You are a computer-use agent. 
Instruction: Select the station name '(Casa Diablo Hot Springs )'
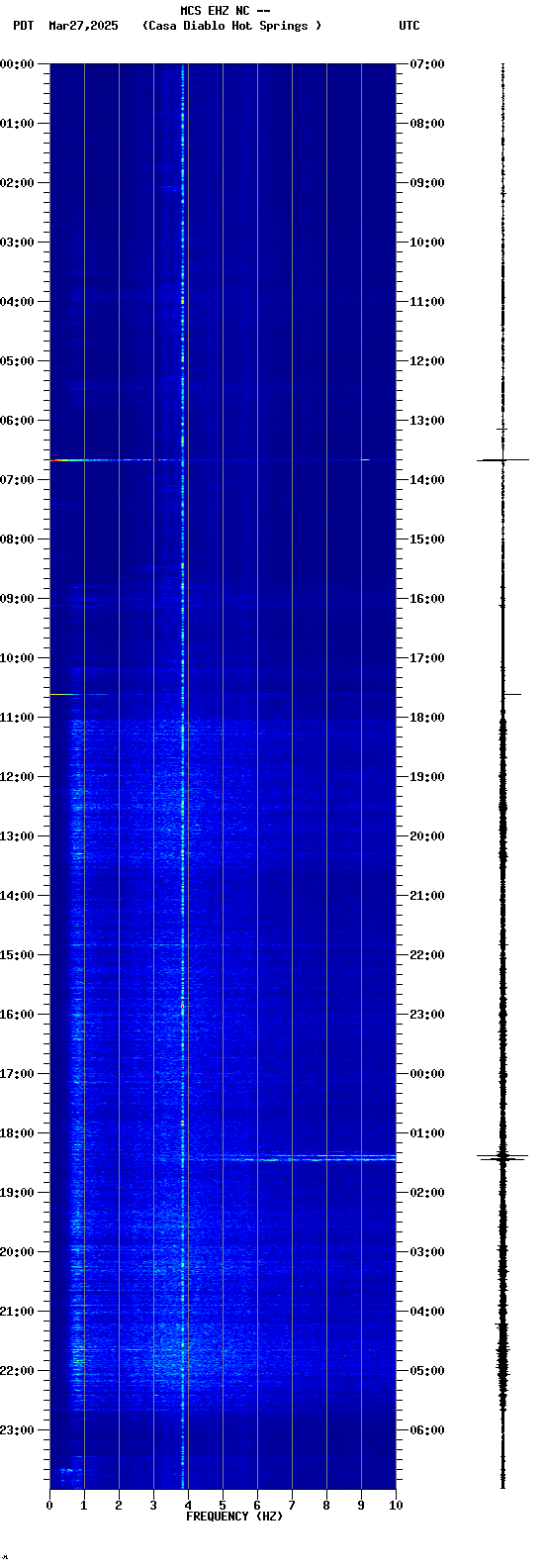pos(232,26)
